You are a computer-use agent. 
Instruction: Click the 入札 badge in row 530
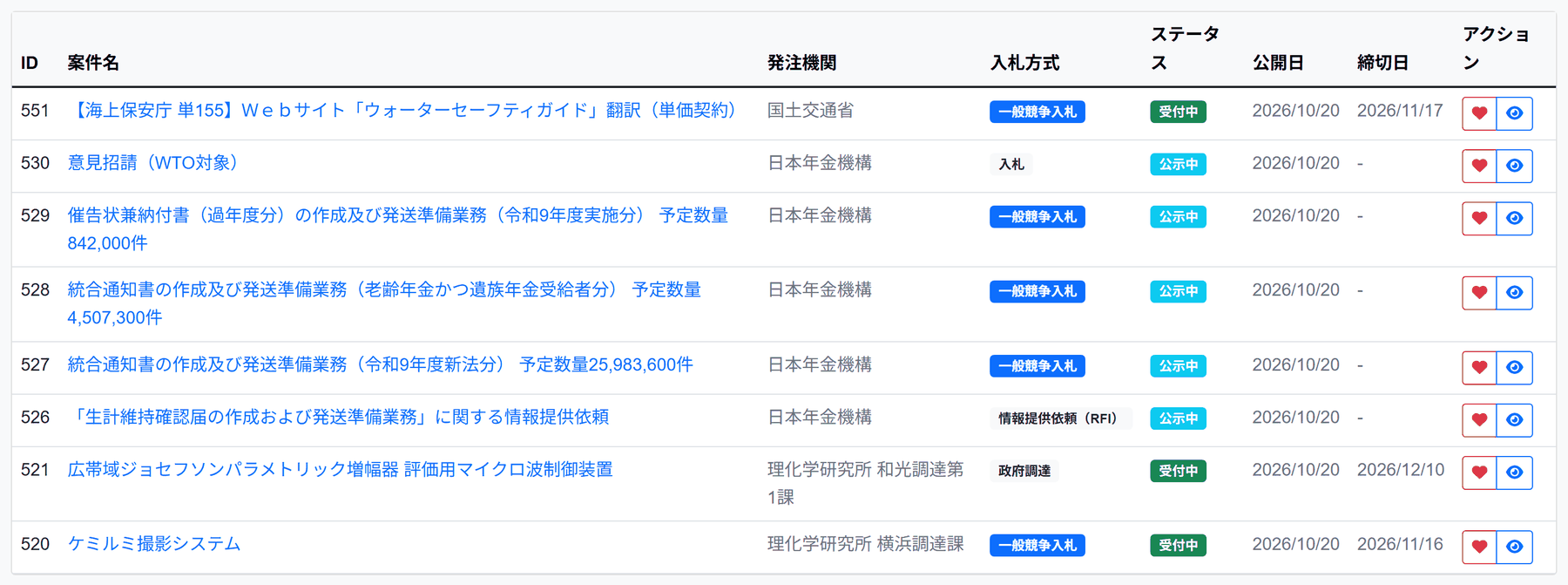click(x=1011, y=164)
